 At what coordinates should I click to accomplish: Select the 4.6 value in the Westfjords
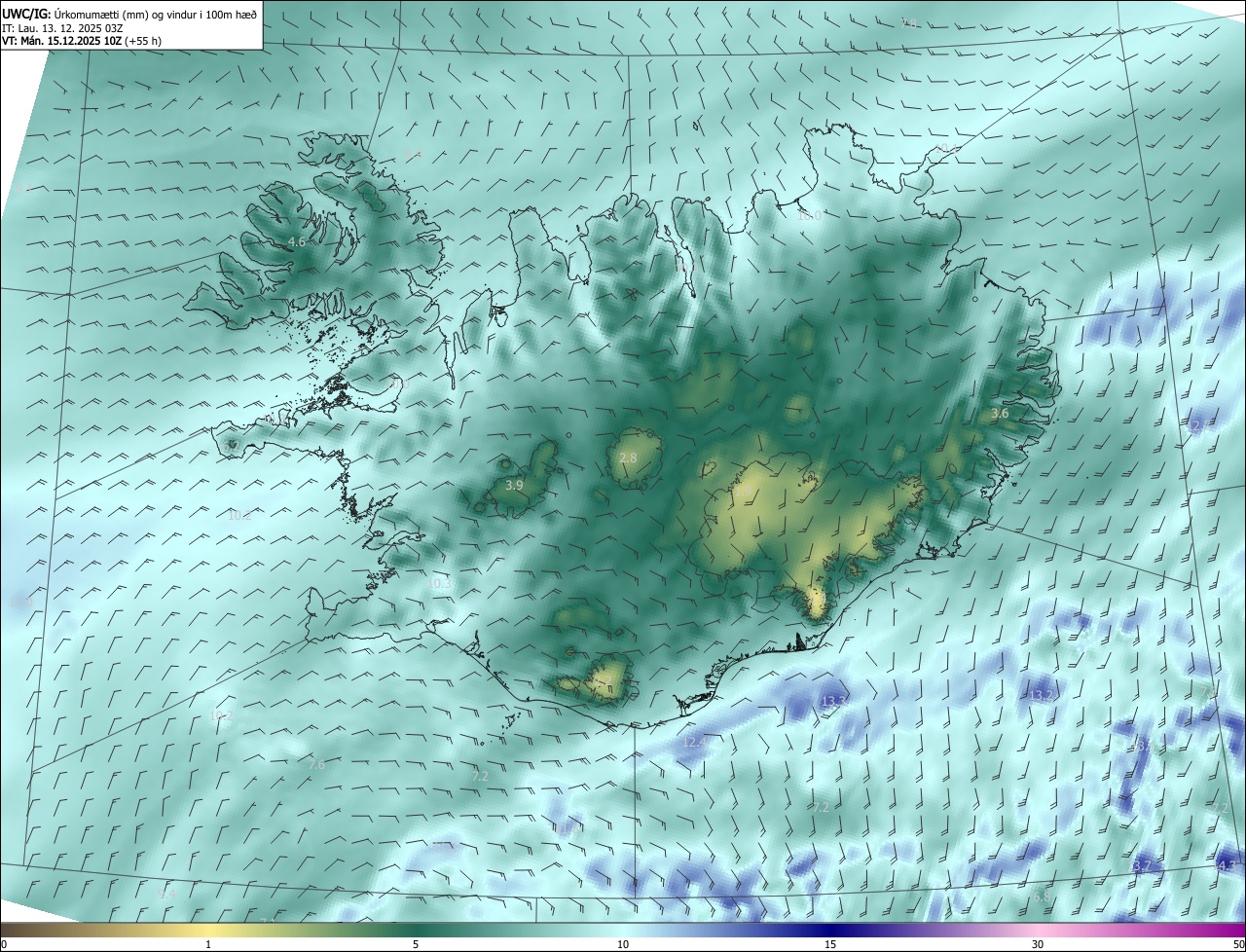tap(297, 241)
